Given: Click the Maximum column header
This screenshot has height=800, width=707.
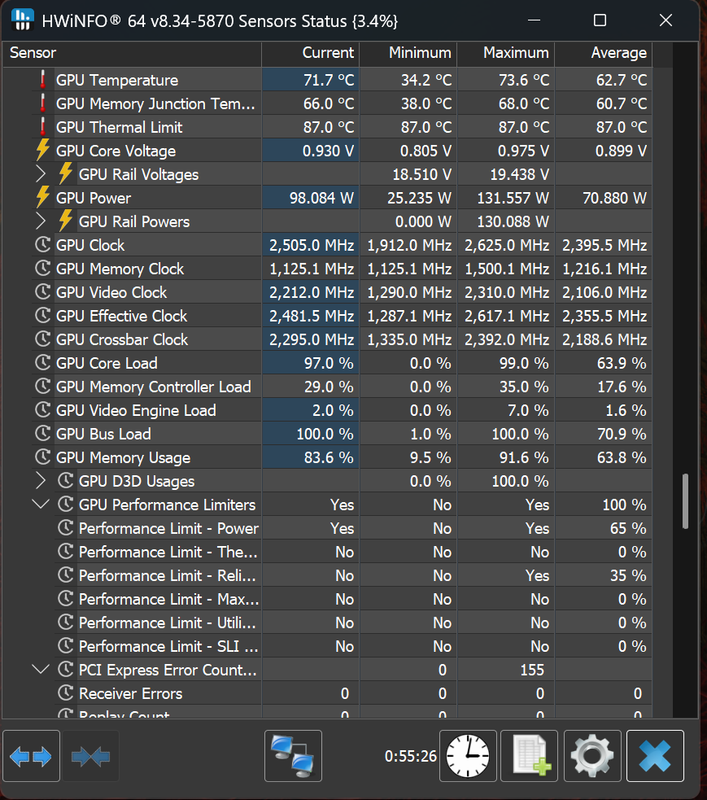Looking at the screenshot, I should pyautogui.click(x=506, y=53).
